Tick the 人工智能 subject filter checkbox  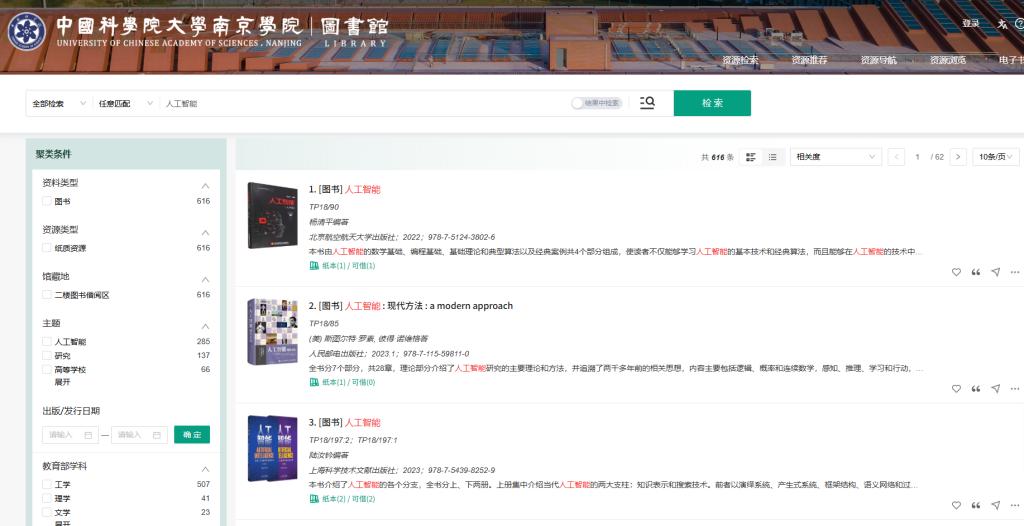pyautogui.click(x=47, y=342)
